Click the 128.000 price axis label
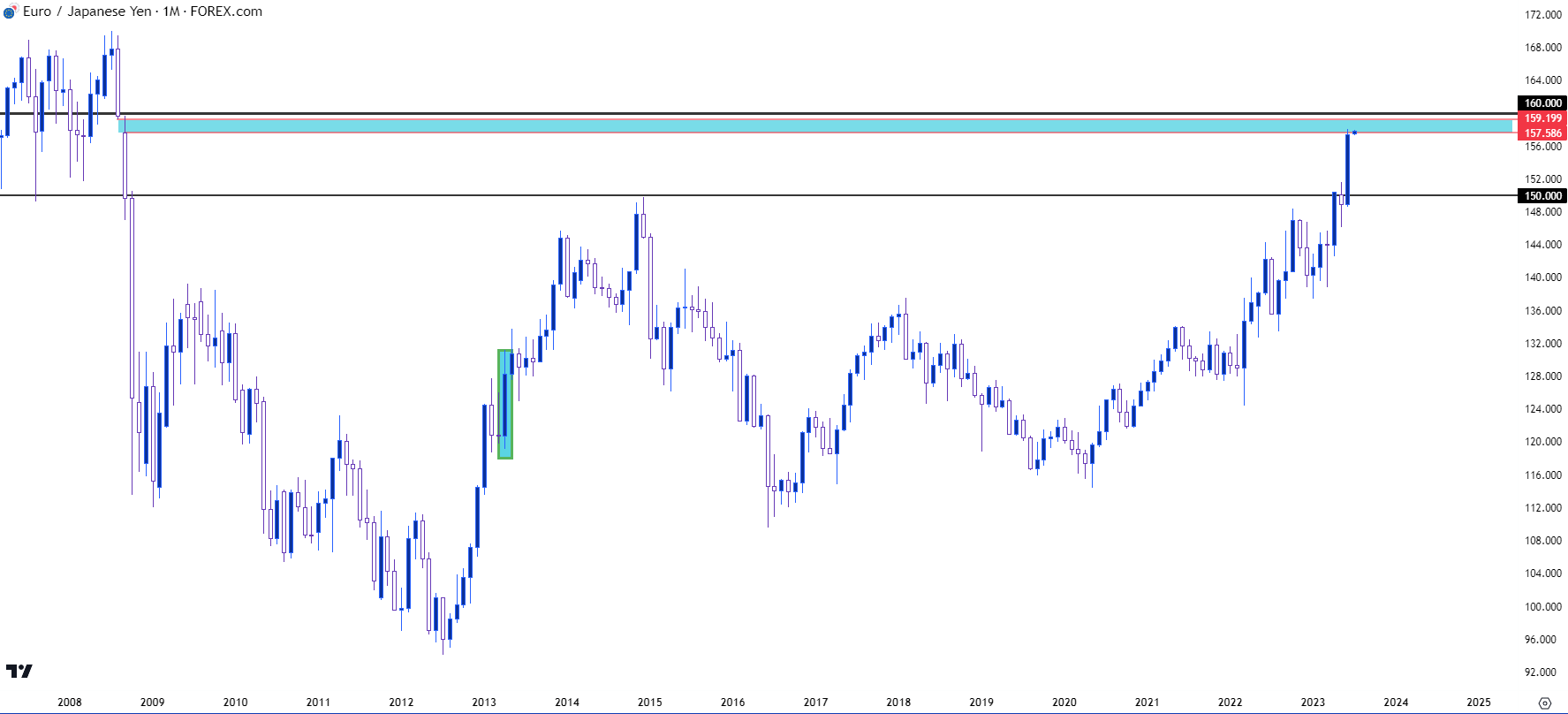The height and width of the screenshot is (714, 1568). [1542, 376]
